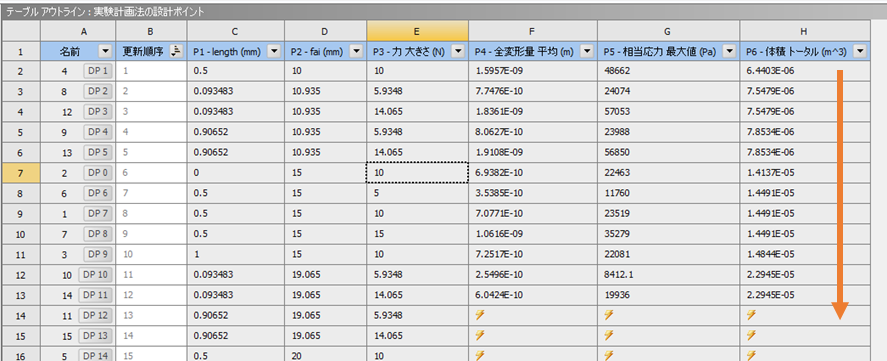Click the DP 14 button
887x361 pixels.
[96, 355]
